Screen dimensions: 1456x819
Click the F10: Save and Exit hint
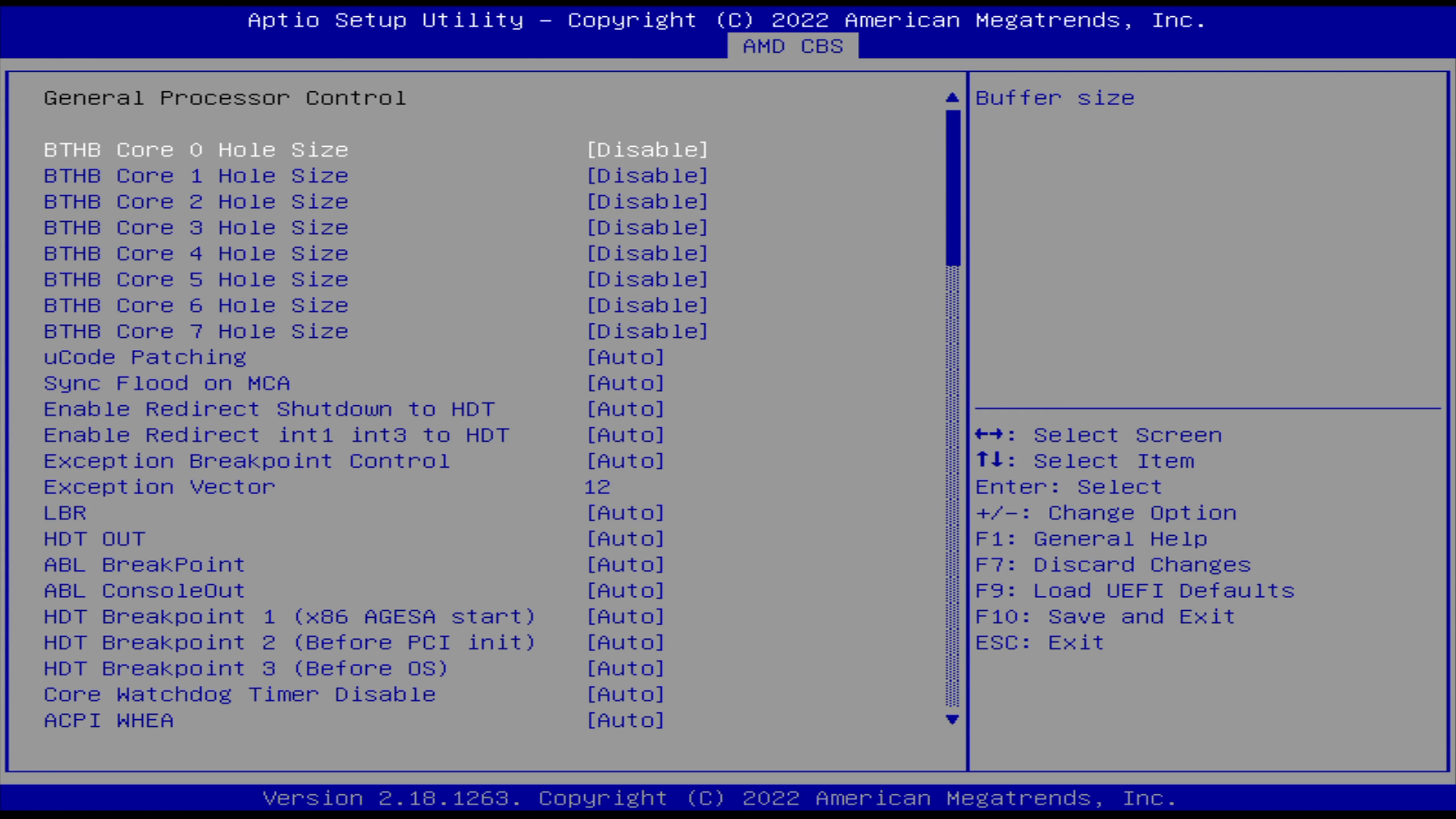coord(1106,617)
